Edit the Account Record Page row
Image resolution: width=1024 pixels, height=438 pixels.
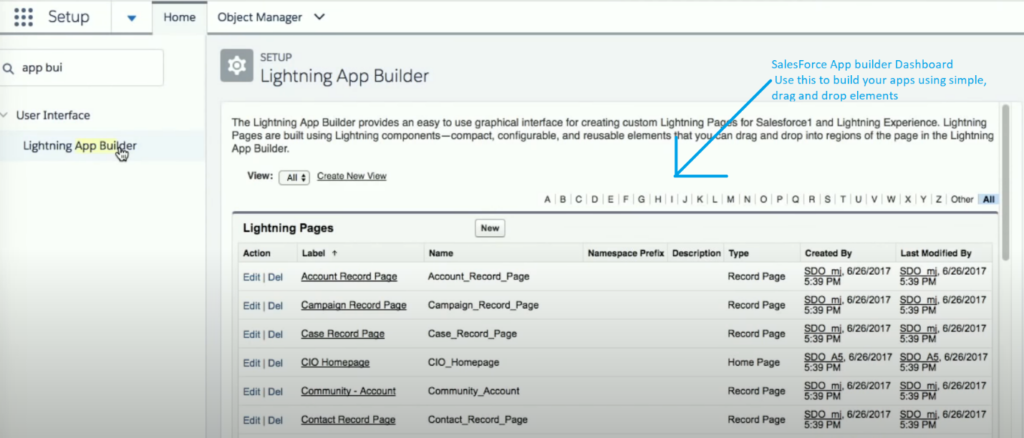251,277
